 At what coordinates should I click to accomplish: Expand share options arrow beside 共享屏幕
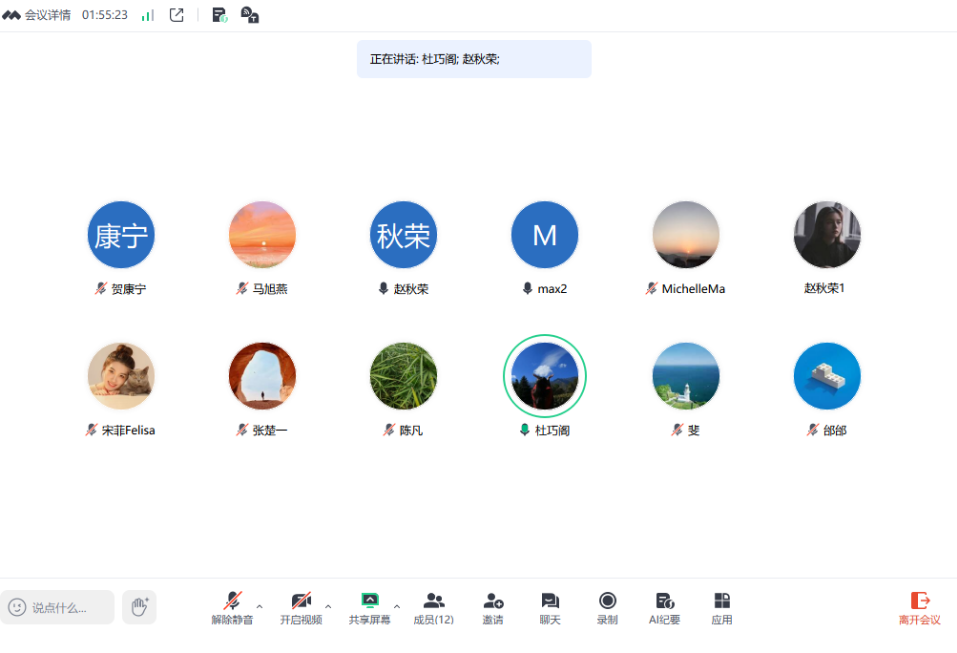click(x=397, y=606)
